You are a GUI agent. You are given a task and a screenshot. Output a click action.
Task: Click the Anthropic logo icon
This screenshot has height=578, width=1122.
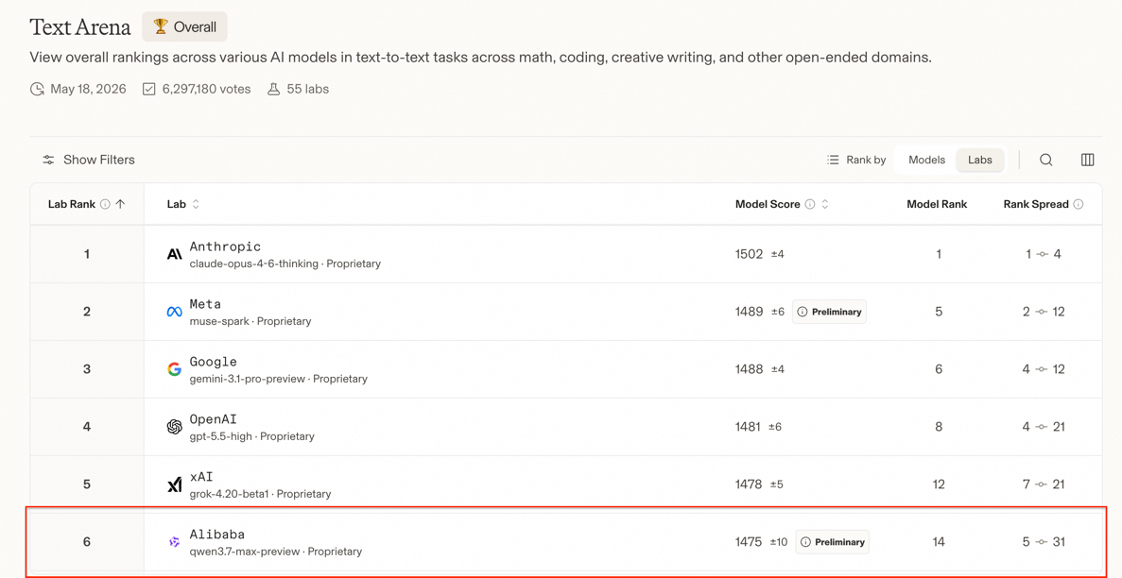pos(174,254)
